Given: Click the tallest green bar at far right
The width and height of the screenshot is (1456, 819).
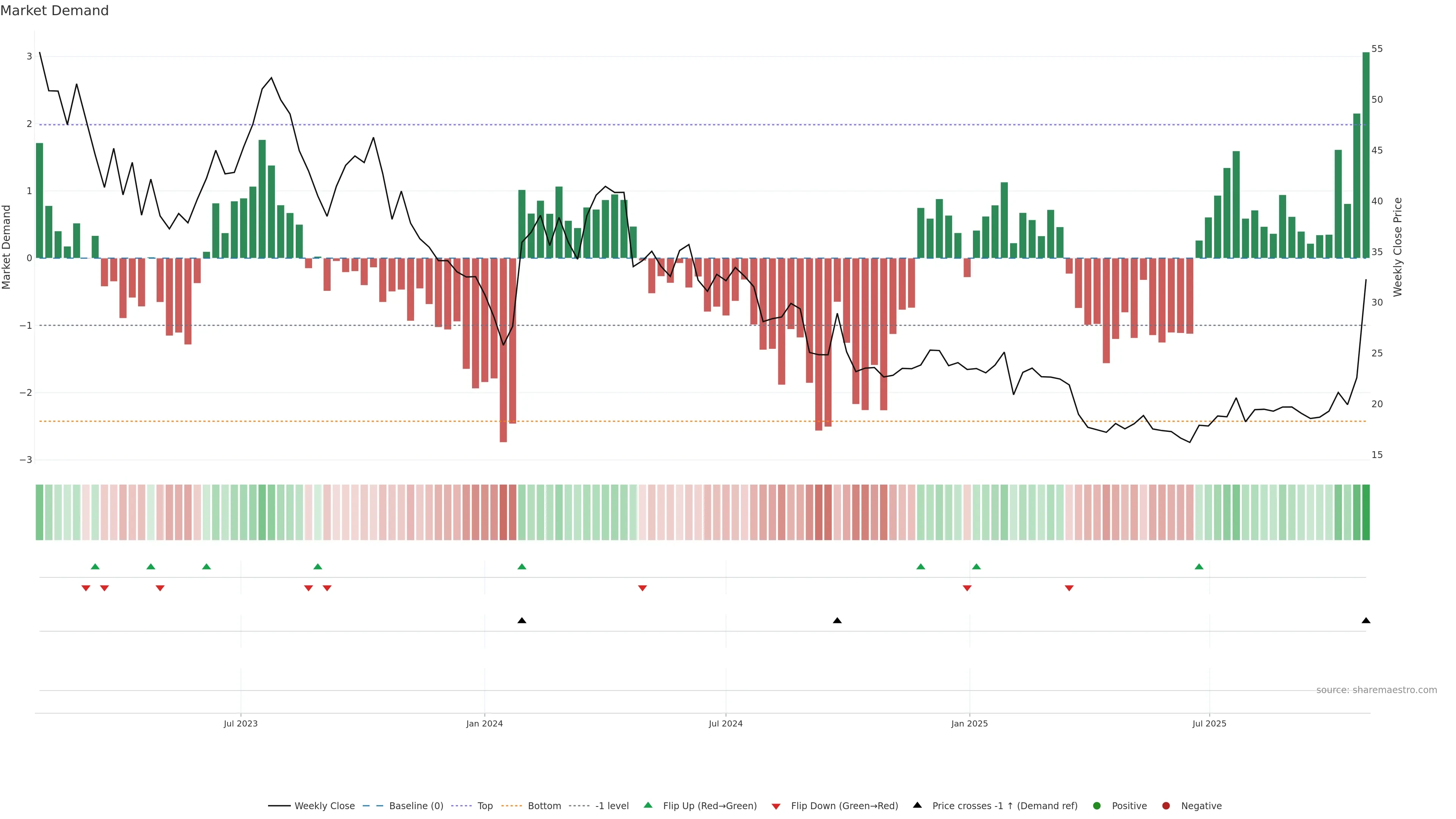Looking at the screenshot, I should [1365, 155].
